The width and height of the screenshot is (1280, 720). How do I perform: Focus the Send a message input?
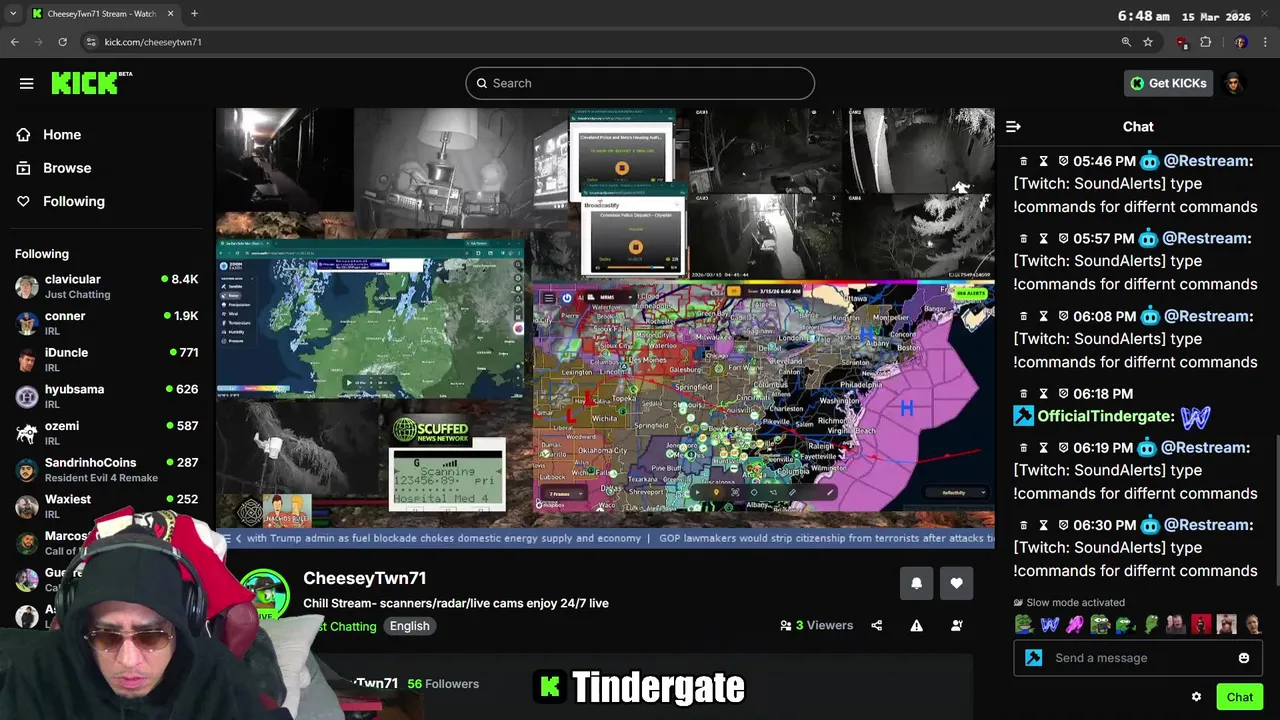[1138, 658]
